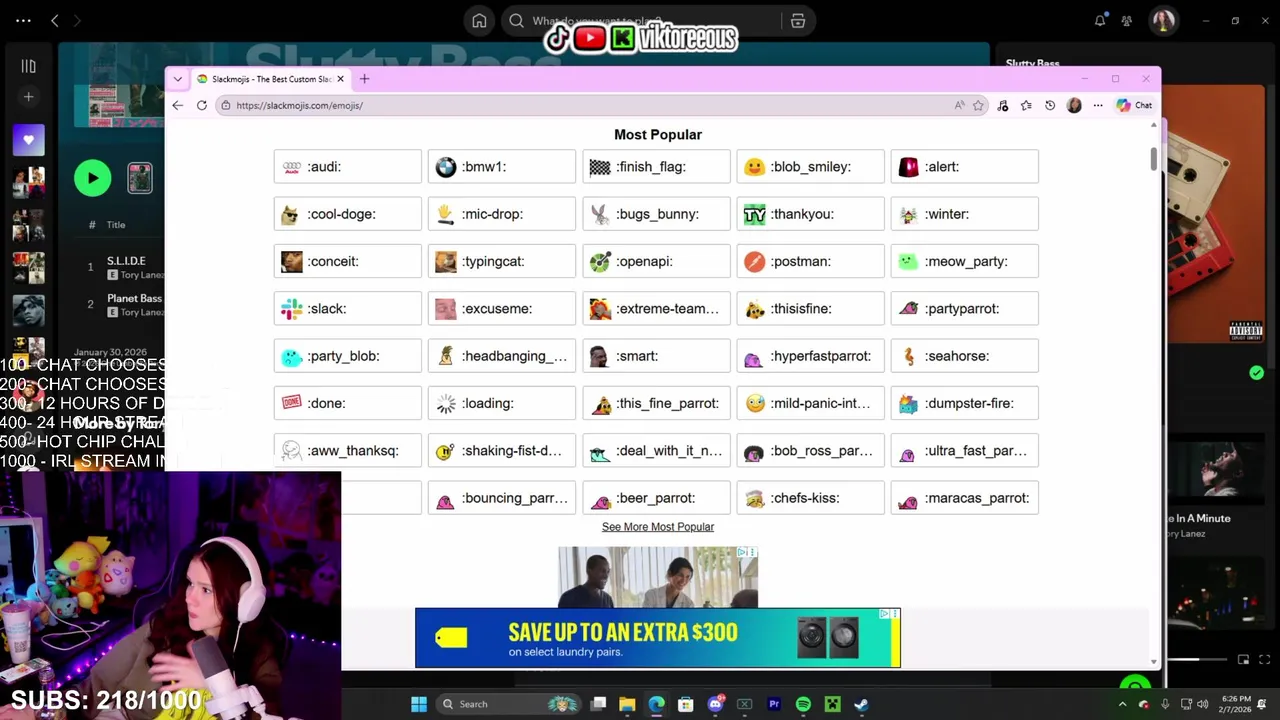Click the :done: emoji entry

pos(347,403)
